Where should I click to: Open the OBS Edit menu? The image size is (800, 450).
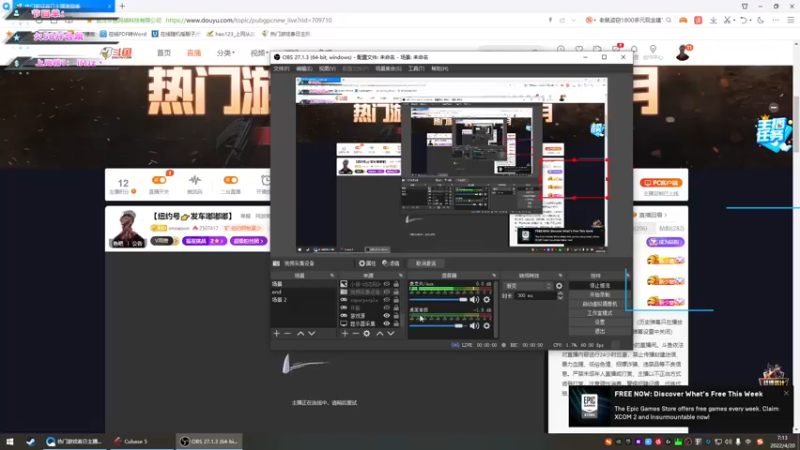[304, 68]
